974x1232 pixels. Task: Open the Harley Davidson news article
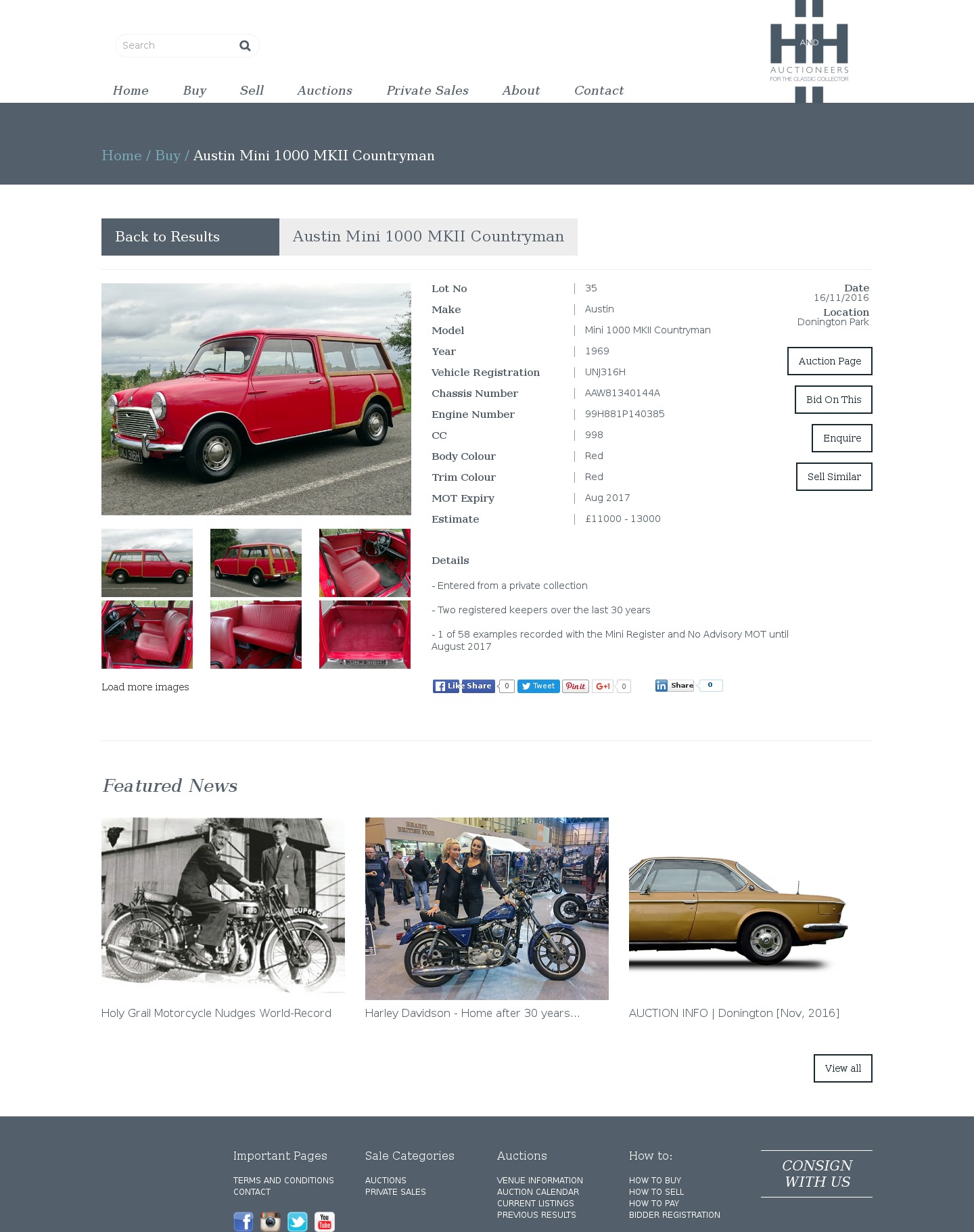(x=487, y=918)
